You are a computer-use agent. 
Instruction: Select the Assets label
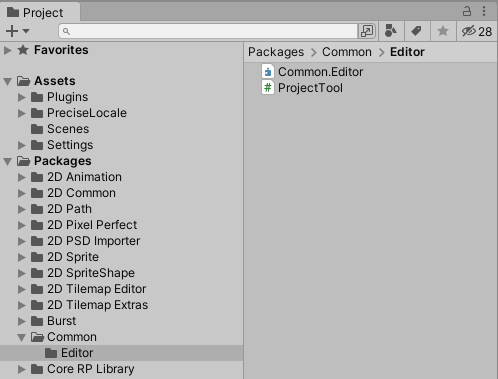tap(55, 81)
